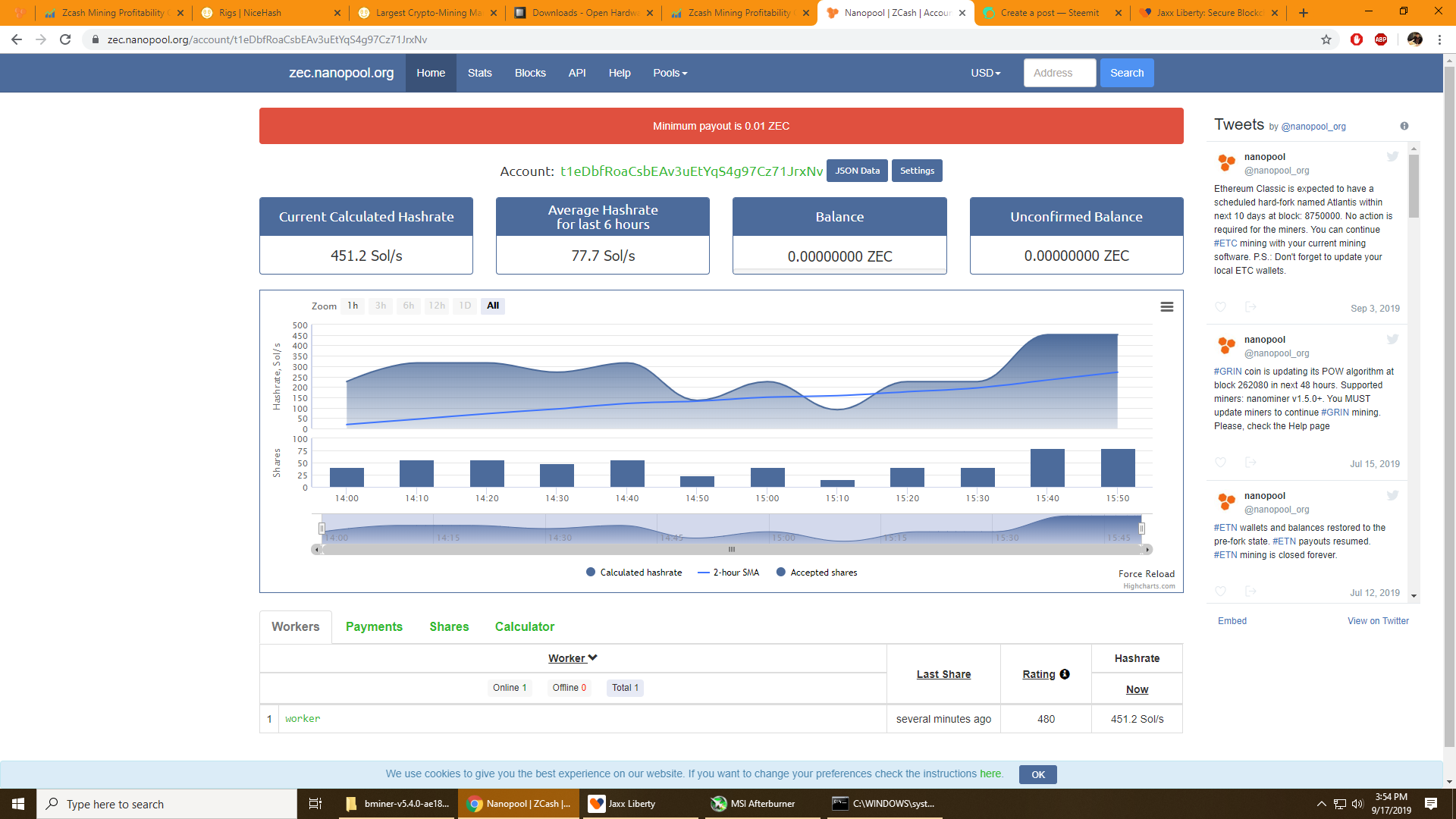Toggle the Calculated hashrate legend series
The height and width of the screenshot is (819, 1456).
634,573
